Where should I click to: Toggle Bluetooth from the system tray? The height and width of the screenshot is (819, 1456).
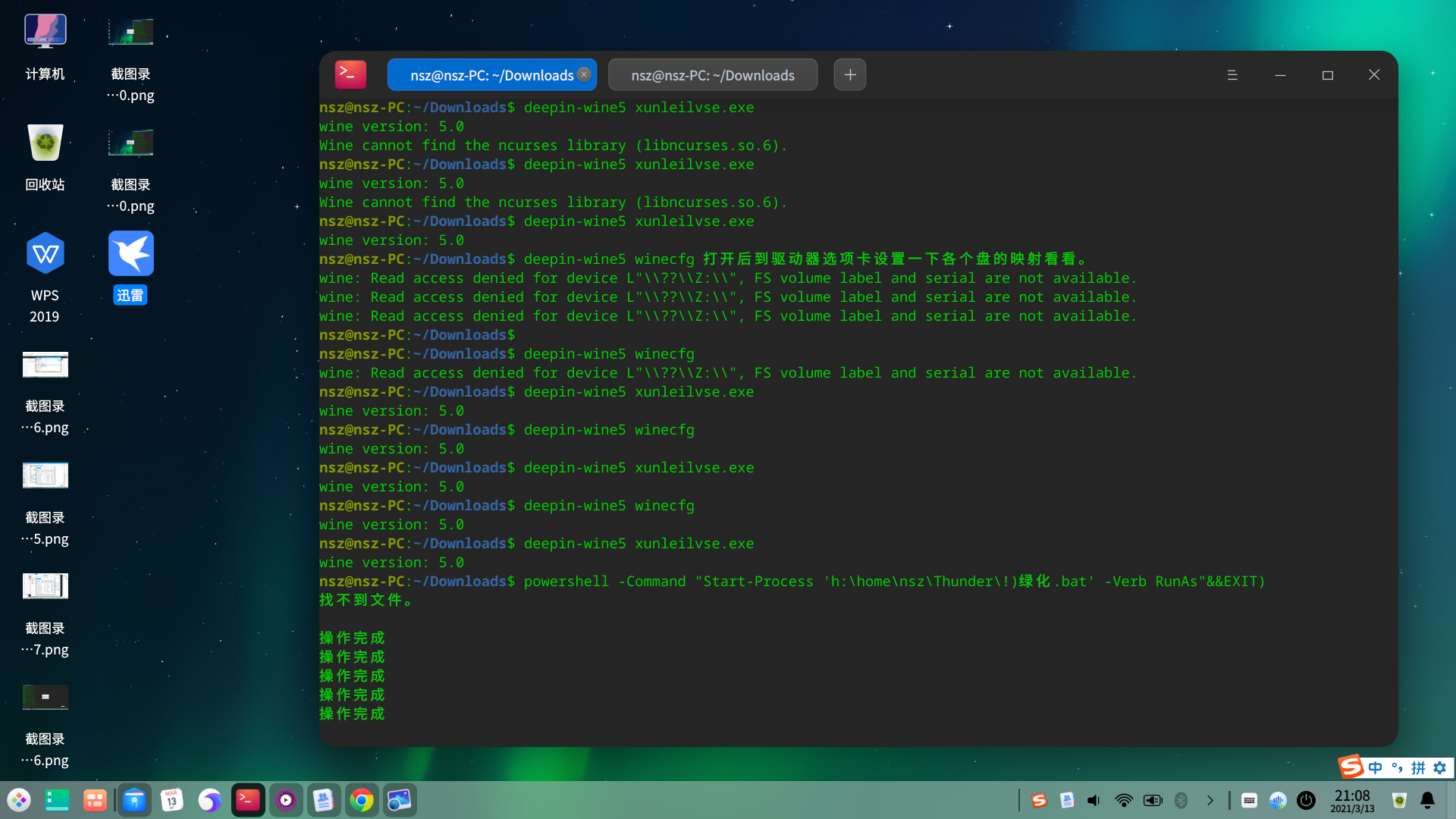[x=1181, y=800]
